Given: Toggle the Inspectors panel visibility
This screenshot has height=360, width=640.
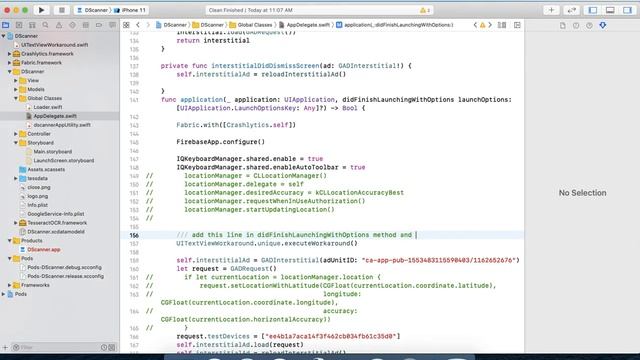Looking at the screenshot, I should (627, 10).
